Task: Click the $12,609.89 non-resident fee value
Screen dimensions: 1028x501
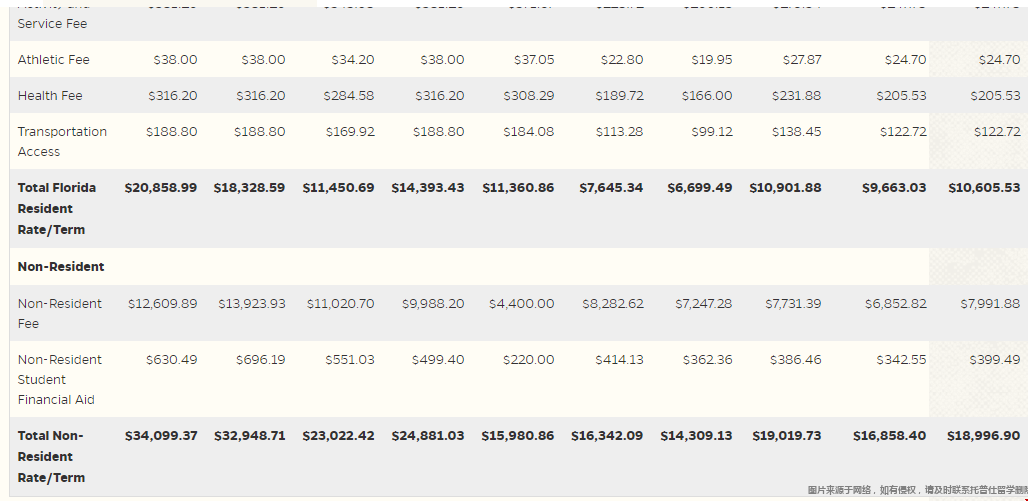Action: [163, 304]
